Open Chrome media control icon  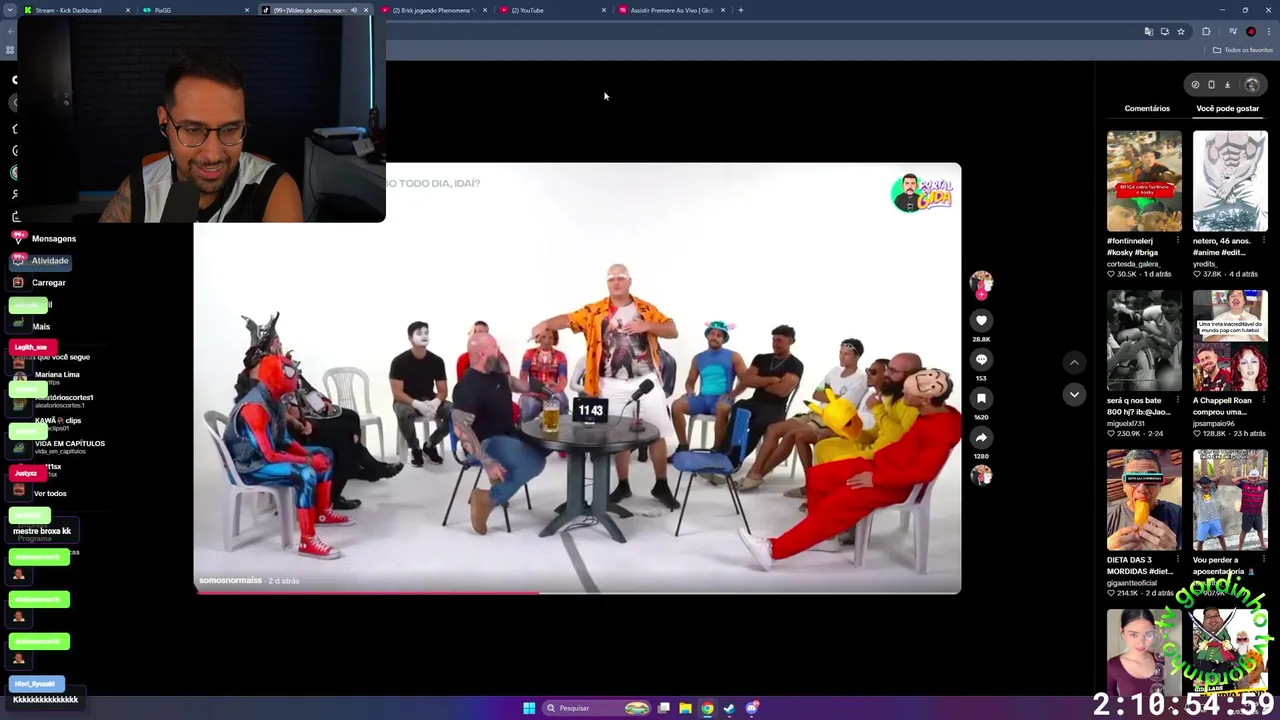1231,31
